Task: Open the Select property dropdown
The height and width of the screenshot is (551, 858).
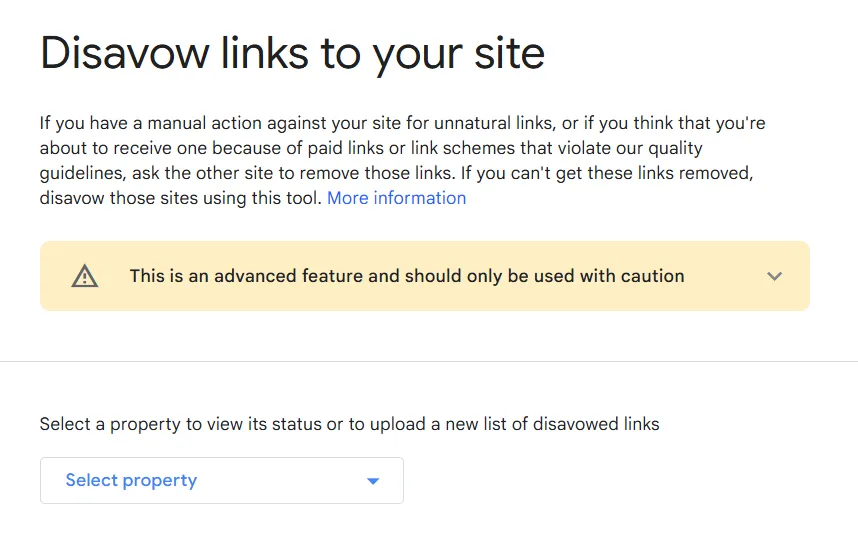Action: tap(221, 480)
